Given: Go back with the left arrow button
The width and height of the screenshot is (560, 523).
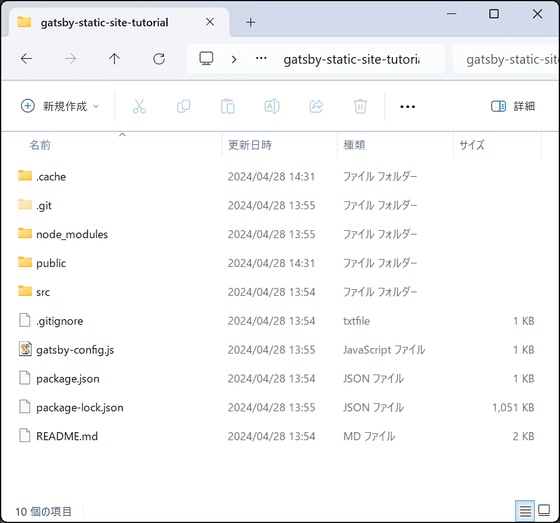Looking at the screenshot, I should pyautogui.click(x=26, y=59).
